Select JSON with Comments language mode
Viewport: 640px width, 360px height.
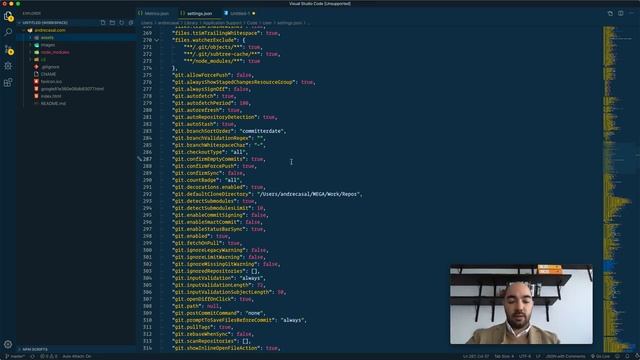point(565,356)
